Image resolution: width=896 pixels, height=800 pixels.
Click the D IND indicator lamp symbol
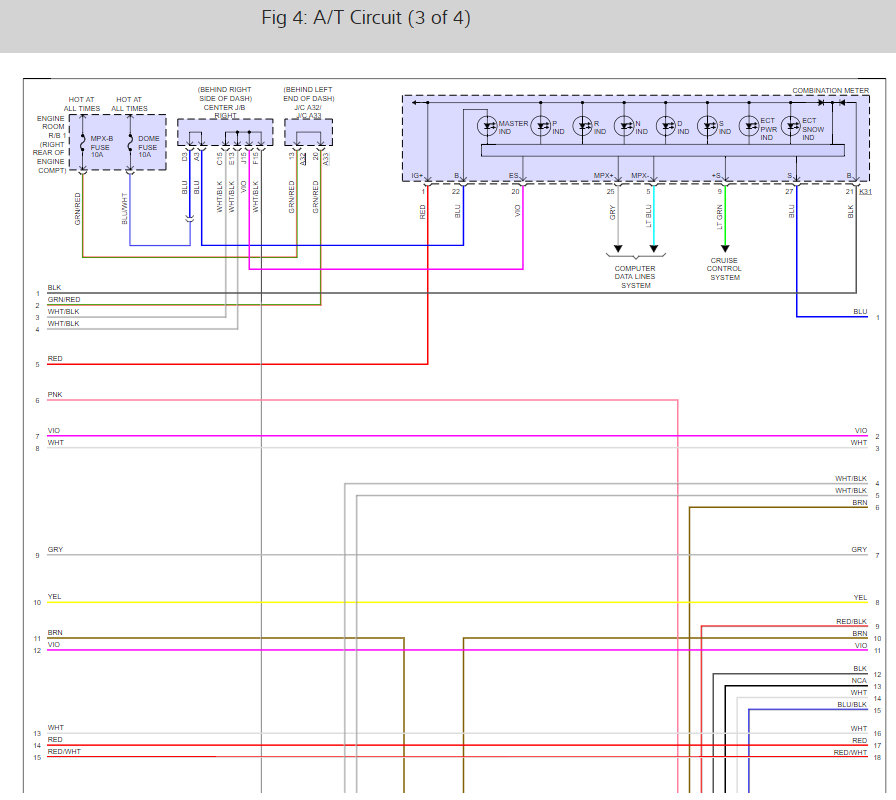coord(666,126)
